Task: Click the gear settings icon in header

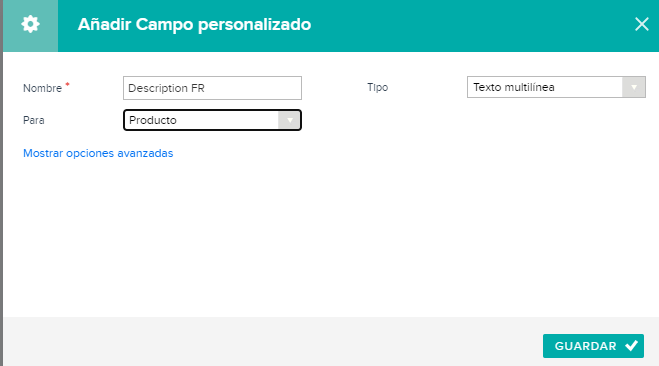Action: coord(30,24)
